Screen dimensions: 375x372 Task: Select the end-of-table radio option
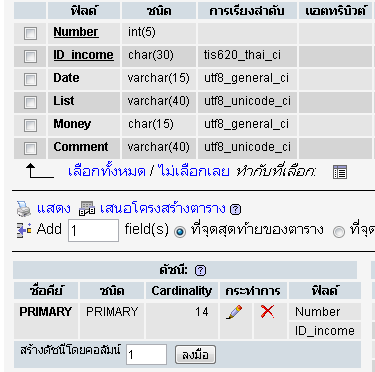pos(180,231)
